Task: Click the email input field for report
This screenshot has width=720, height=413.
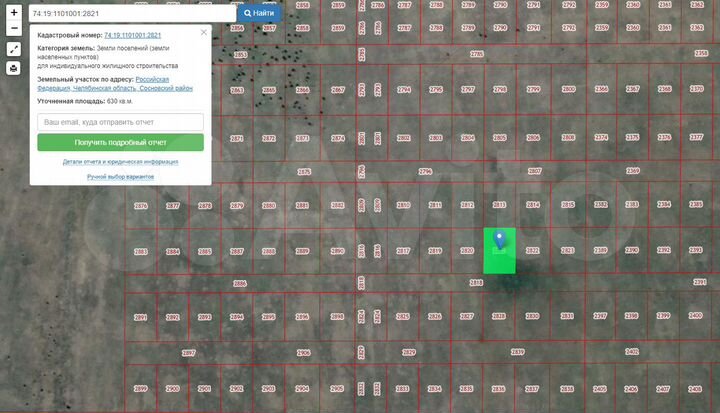Action: (120, 122)
